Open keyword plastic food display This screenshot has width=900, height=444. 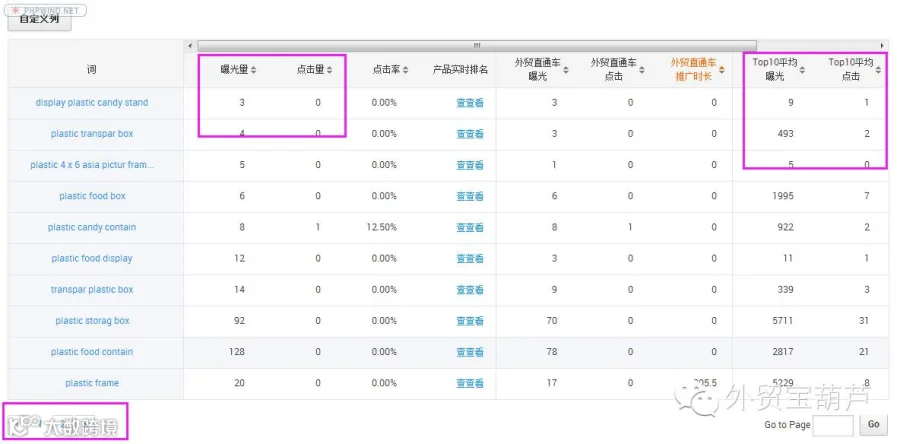(92, 258)
